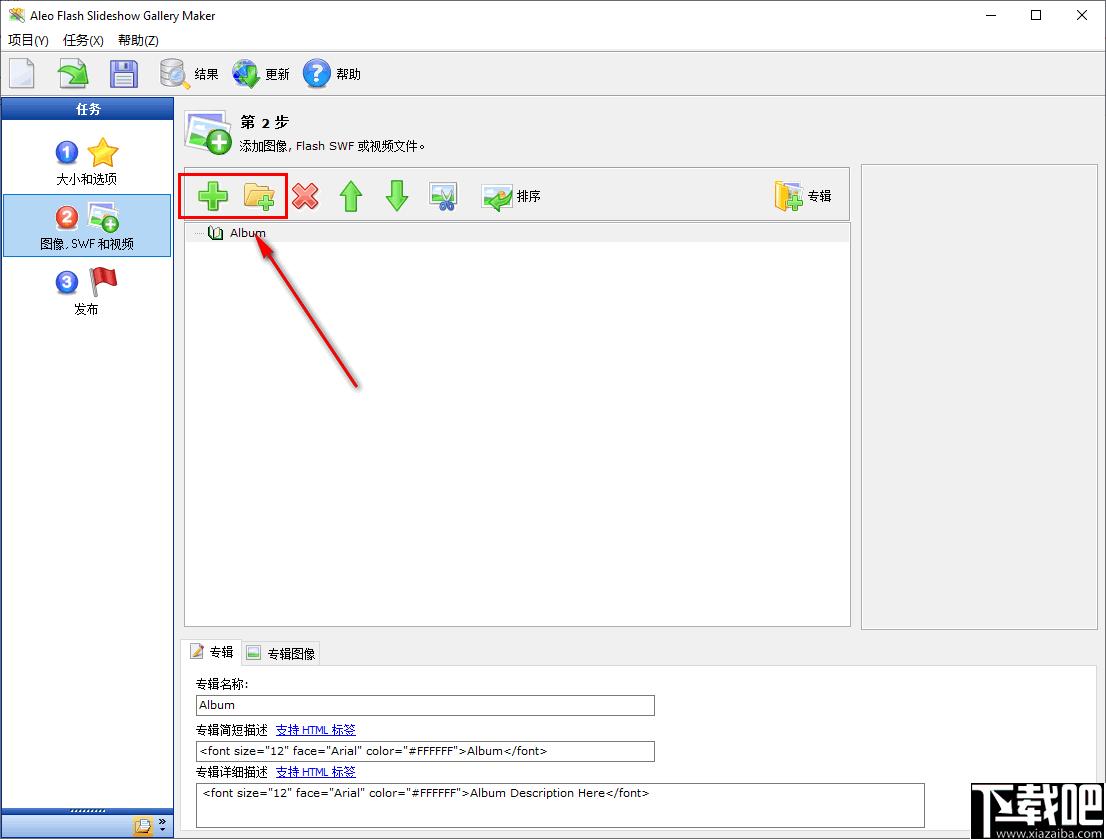Click the open project green arrow icon
The image size is (1106, 839).
click(73, 74)
